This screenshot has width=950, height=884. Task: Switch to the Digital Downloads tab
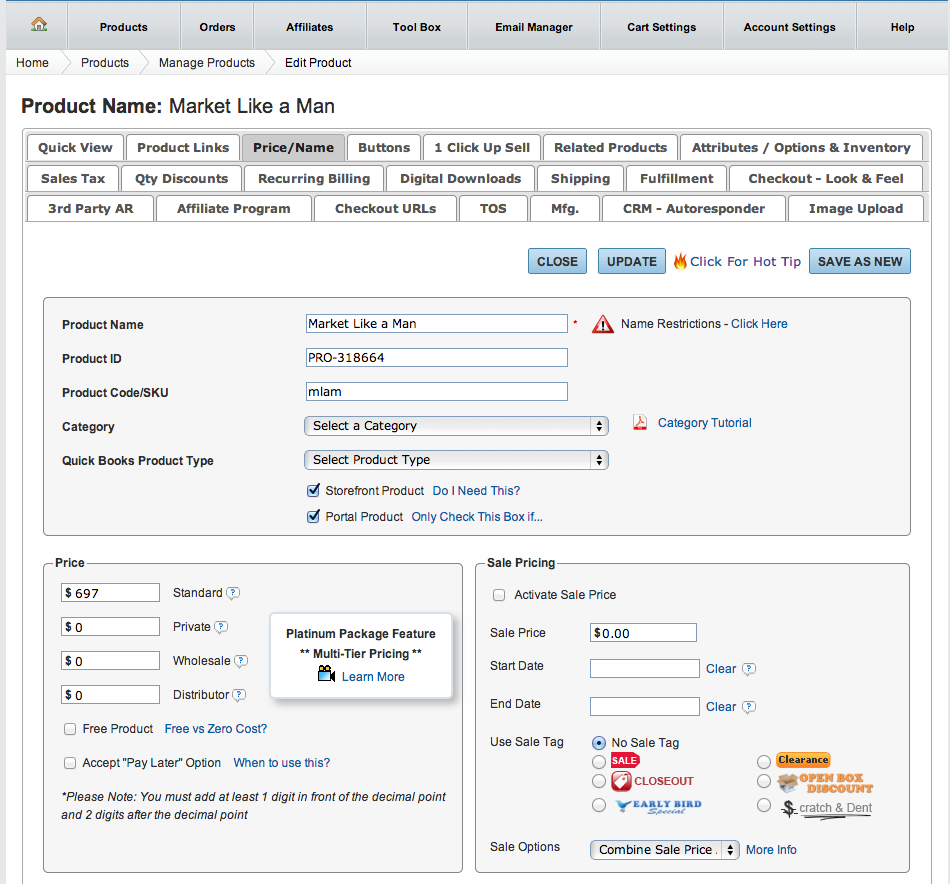(460, 179)
